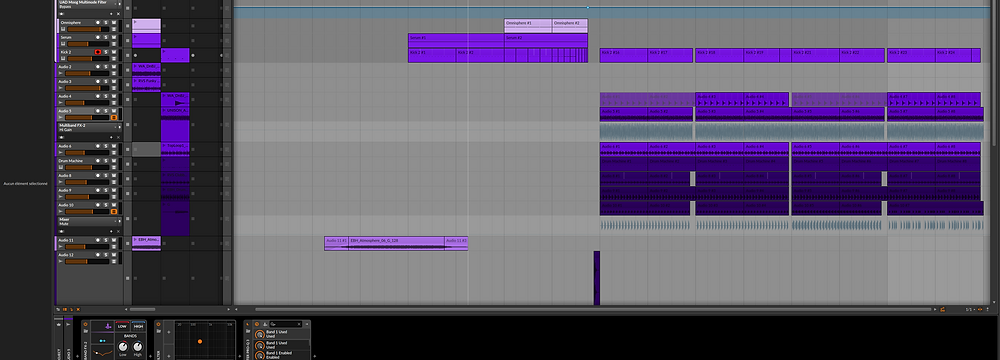Toggle orange automation lane button on Audio 5
1000x360 pixels.
114,117
